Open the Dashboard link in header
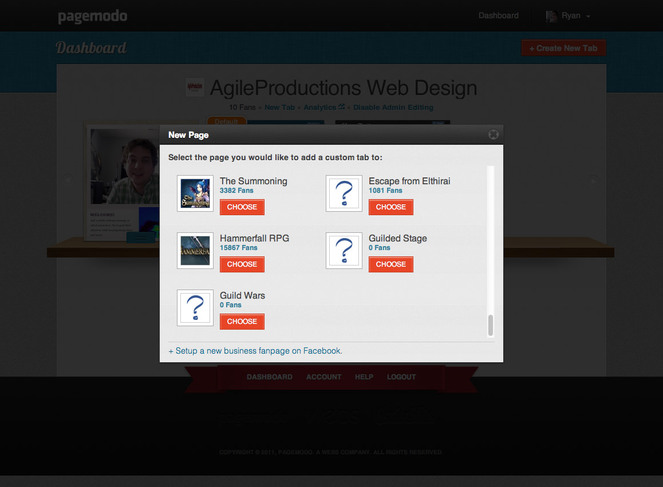The width and height of the screenshot is (663, 487). 499,16
